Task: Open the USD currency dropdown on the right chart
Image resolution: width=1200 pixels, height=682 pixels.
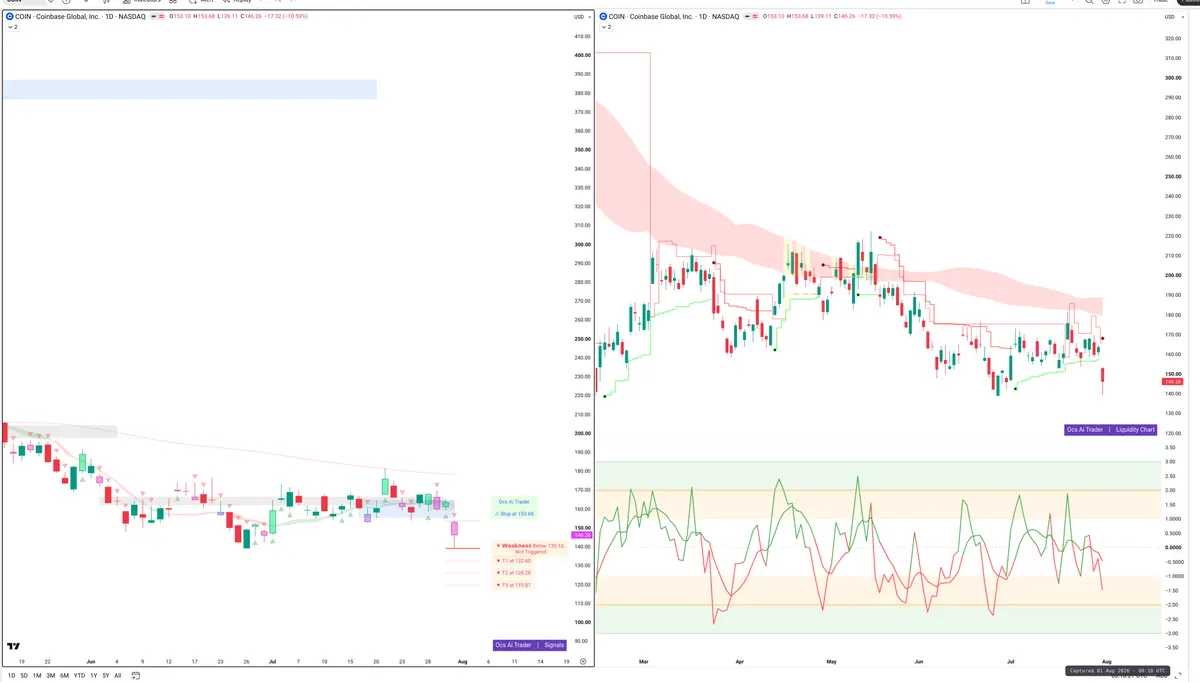Action: [x=1173, y=17]
